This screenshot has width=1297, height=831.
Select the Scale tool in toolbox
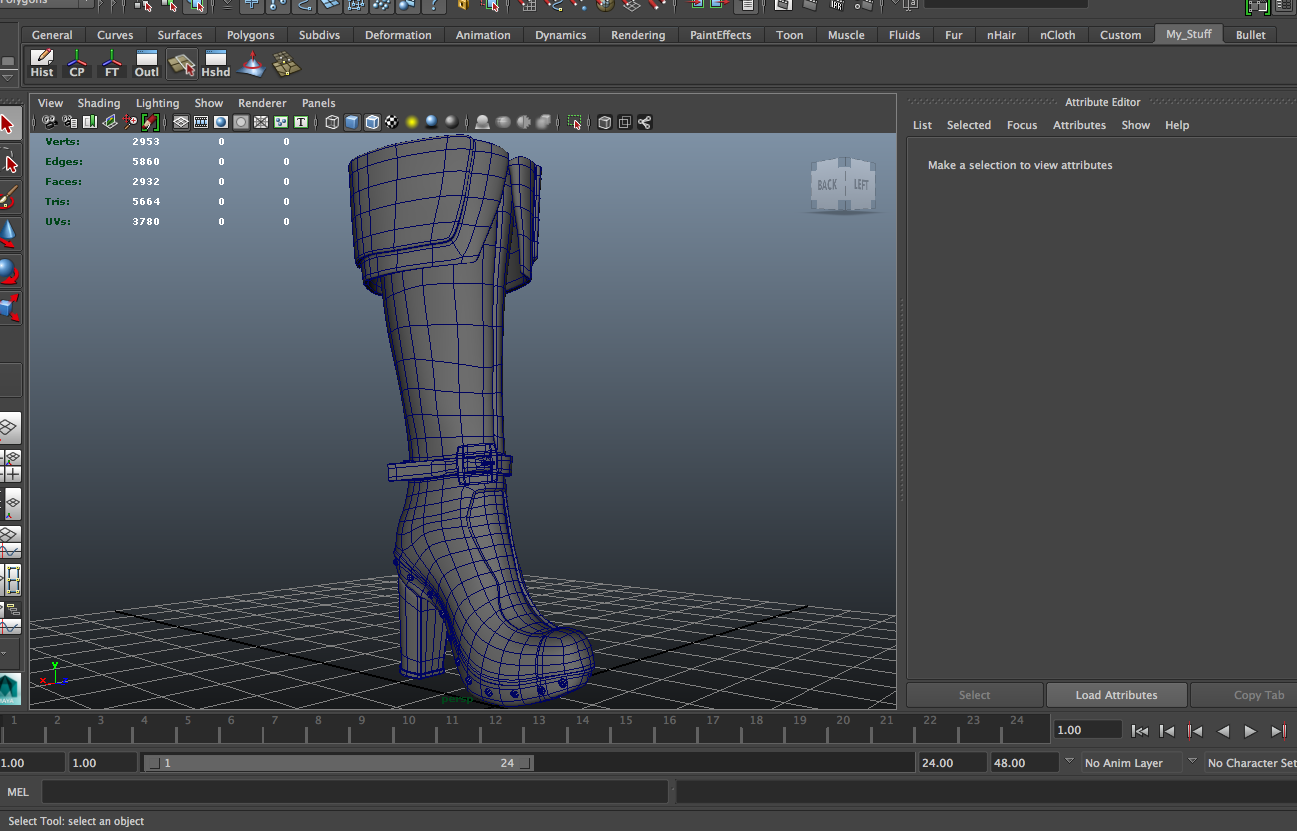8,308
